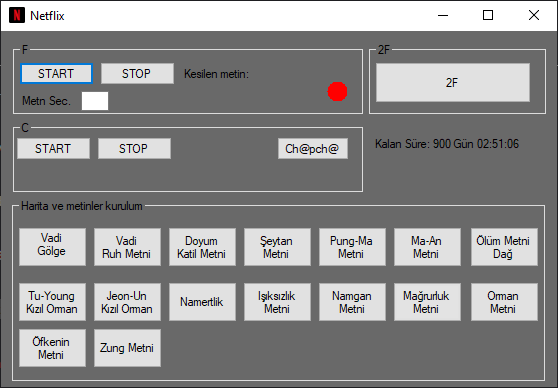Choose Tu-Young Kızıl Orman
This screenshot has width=558, height=388.
click(x=52, y=302)
